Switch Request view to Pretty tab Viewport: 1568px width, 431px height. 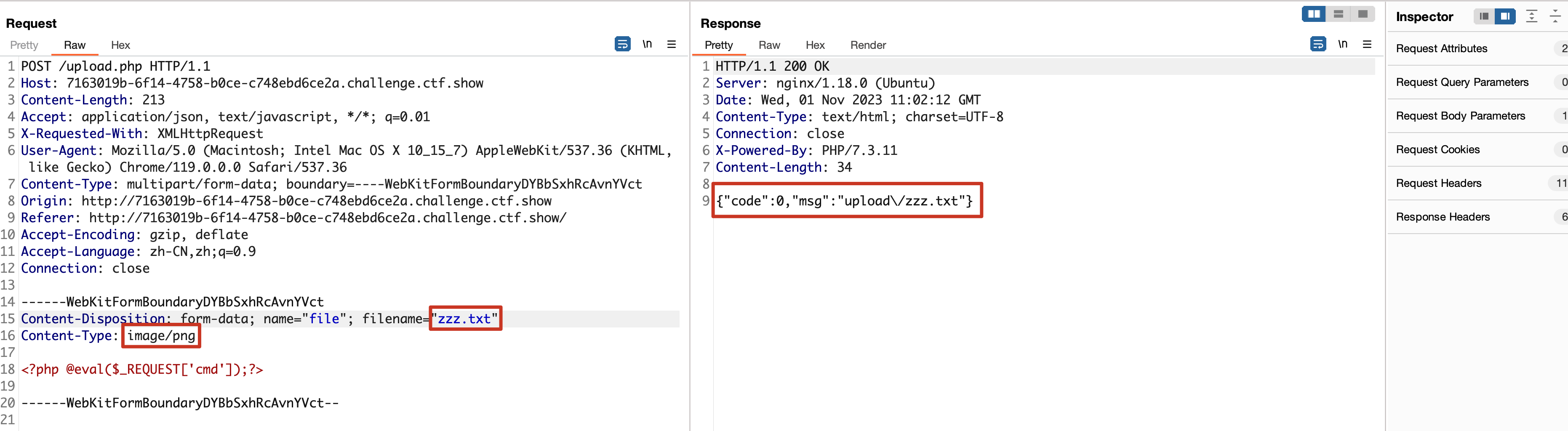point(24,45)
